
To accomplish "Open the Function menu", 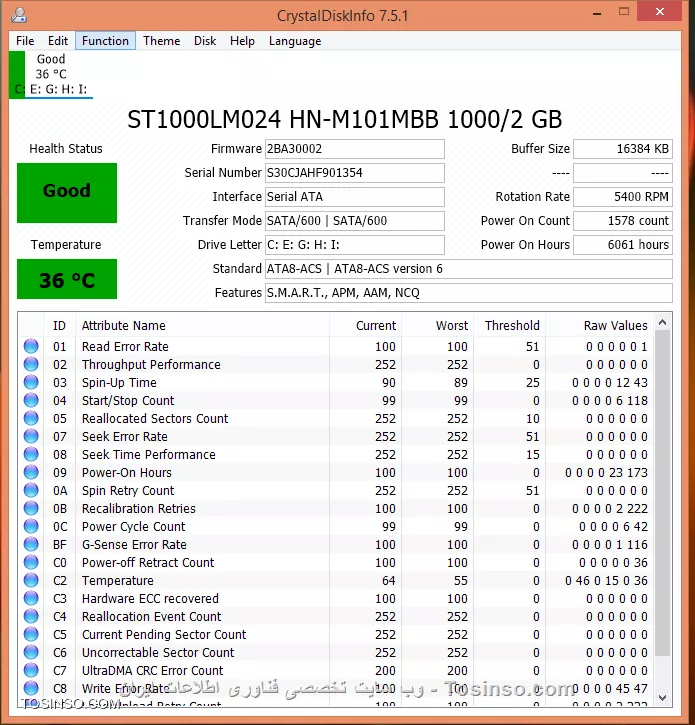I will 105,41.
